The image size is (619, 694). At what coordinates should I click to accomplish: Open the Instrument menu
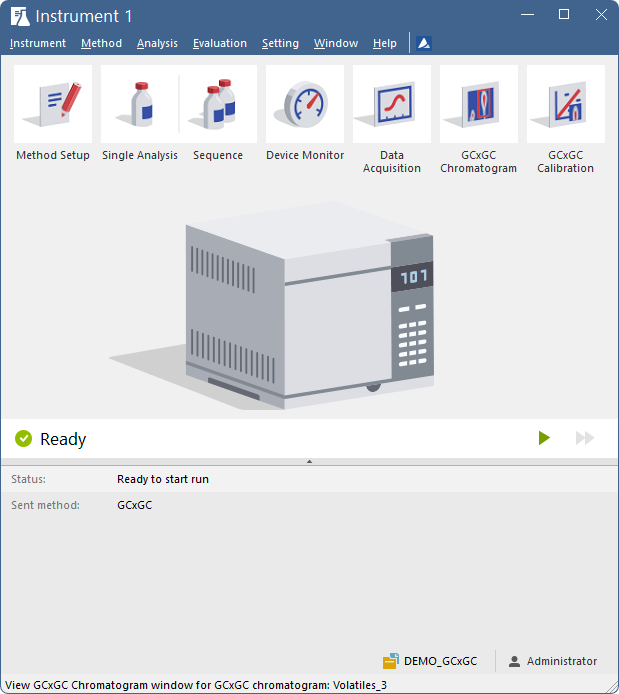point(38,43)
